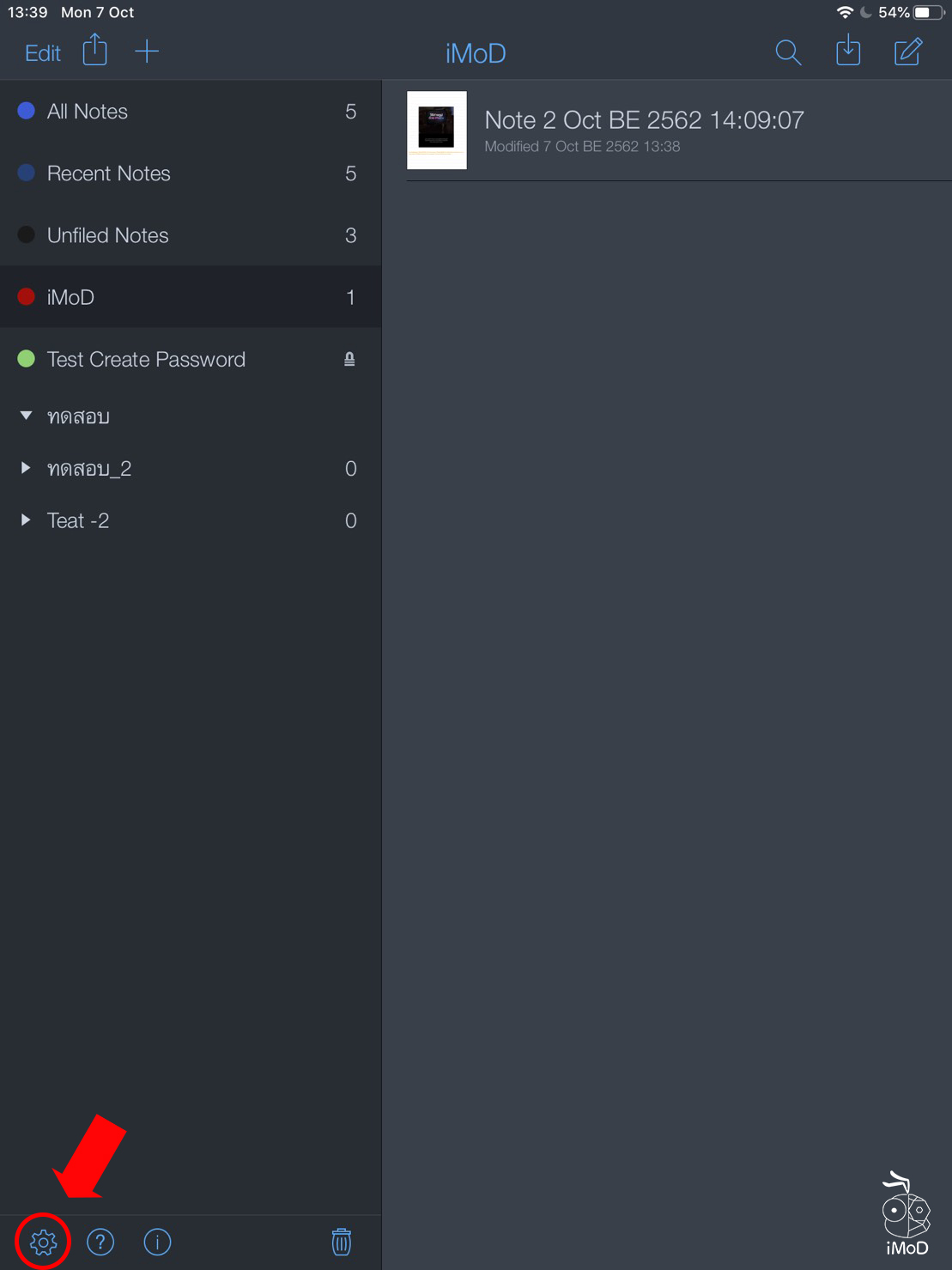Open the help question mark icon
This screenshot has width=952, height=1270.
coord(100,1242)
